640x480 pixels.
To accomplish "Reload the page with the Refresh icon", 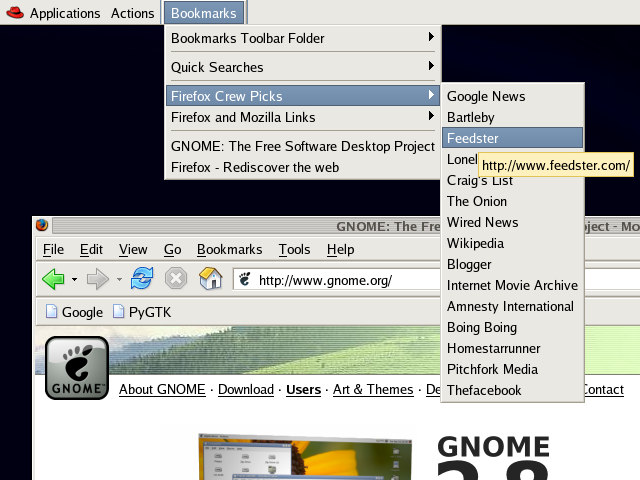I will point(142,279).
